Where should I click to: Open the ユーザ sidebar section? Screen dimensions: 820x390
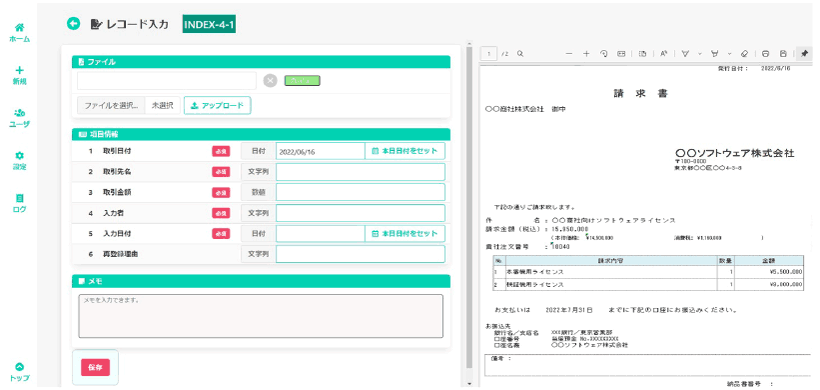click(19, 118)
